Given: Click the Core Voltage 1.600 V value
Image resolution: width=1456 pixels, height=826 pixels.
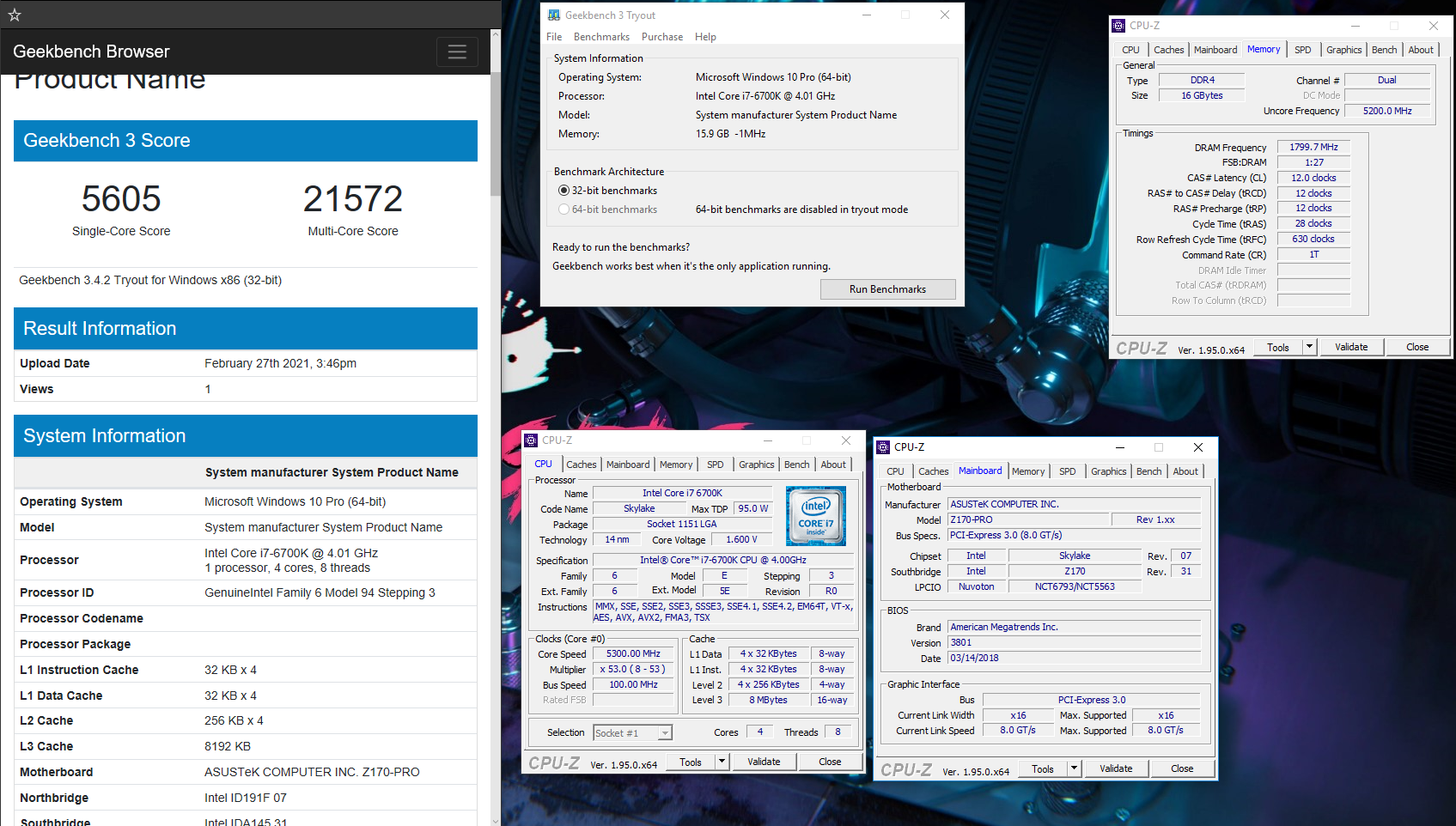Looking at the screenshot, I should click(x=741, y=539).
